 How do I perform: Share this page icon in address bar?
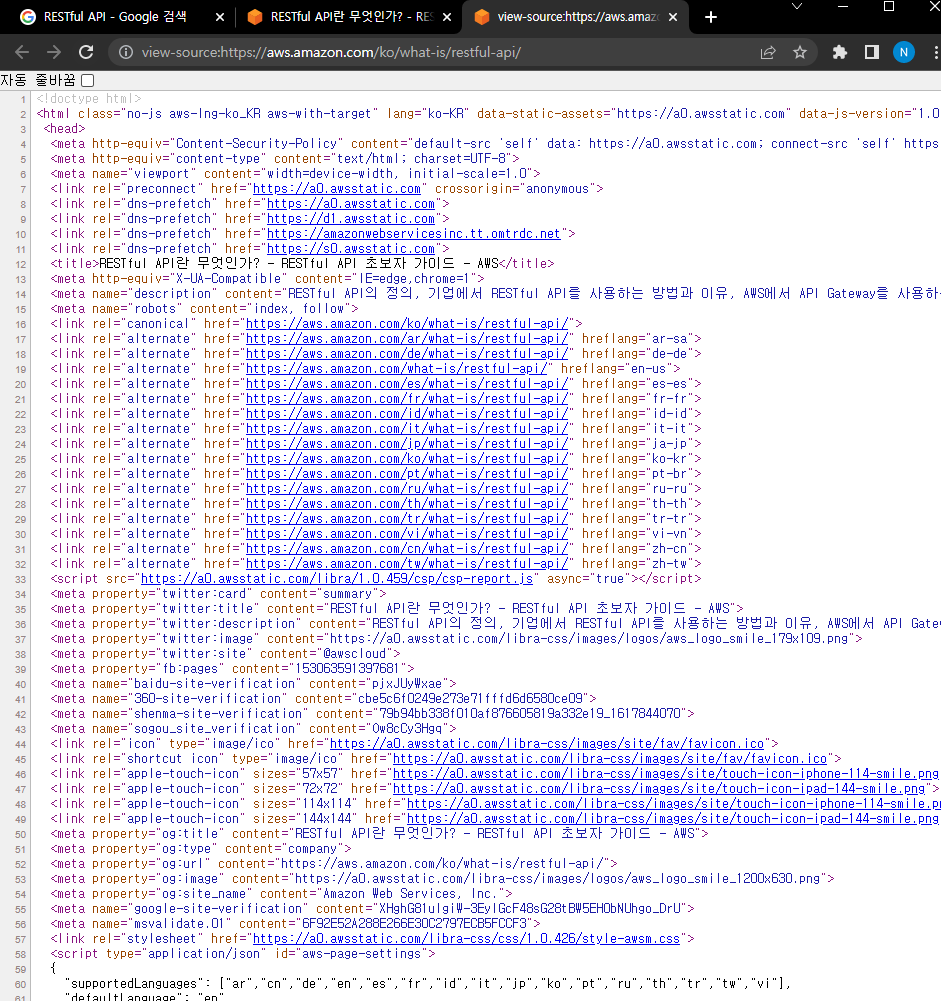768,52
